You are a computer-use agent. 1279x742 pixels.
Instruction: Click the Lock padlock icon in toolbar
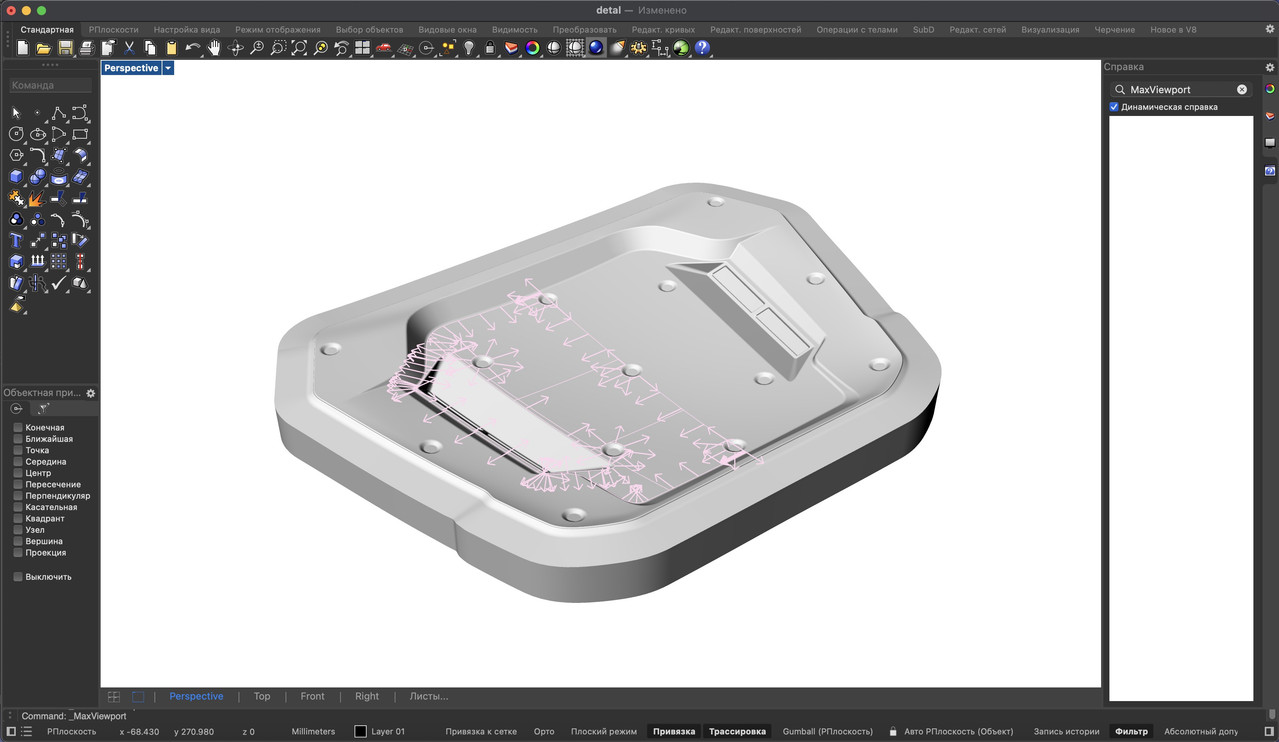490,48
